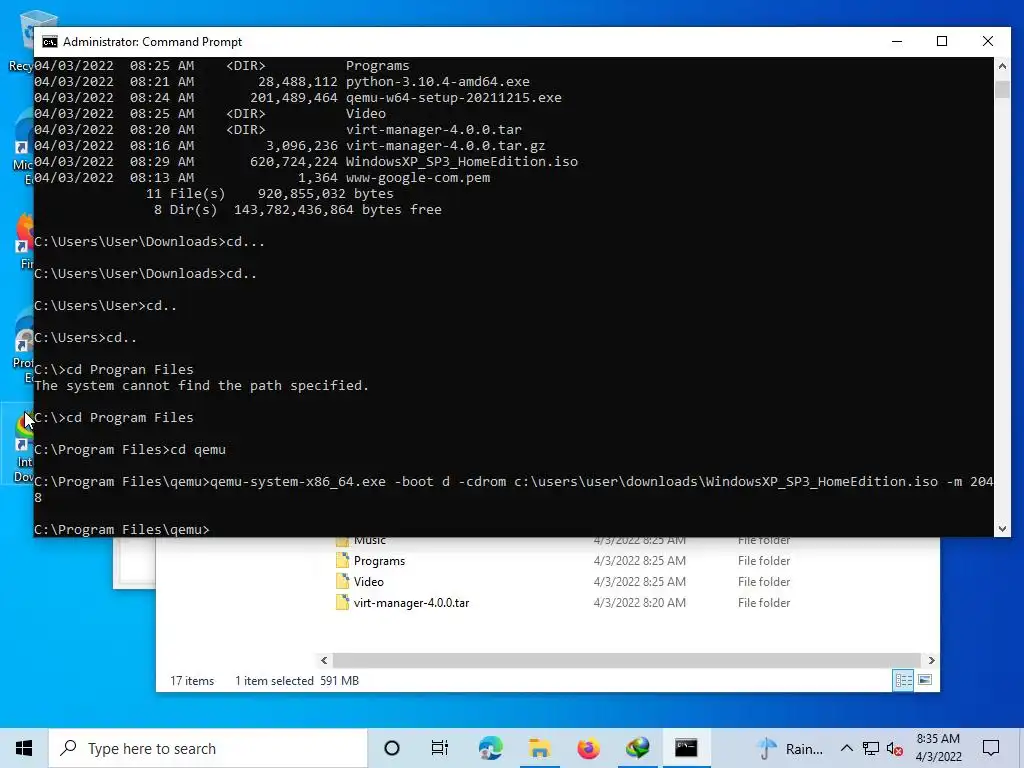Minimize the Command Prompt window
Image resolution: width=1024 pixels, height=768 pixels.
tap(897, 41)
